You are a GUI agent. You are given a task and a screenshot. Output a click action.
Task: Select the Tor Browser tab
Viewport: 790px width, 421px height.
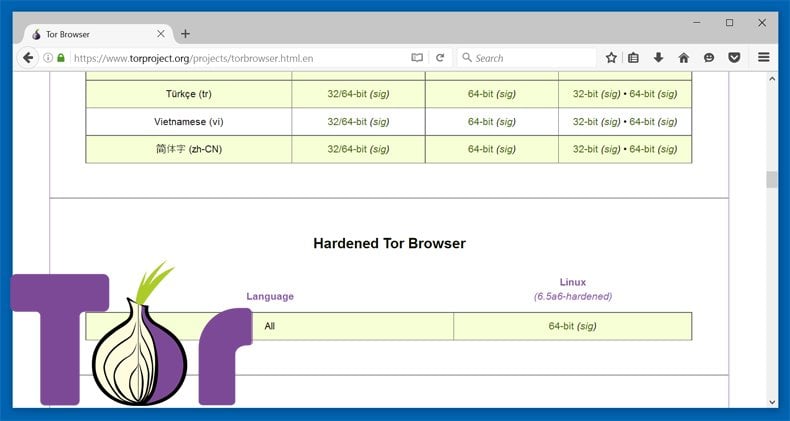pyautogui.click(x=96, y=34)
